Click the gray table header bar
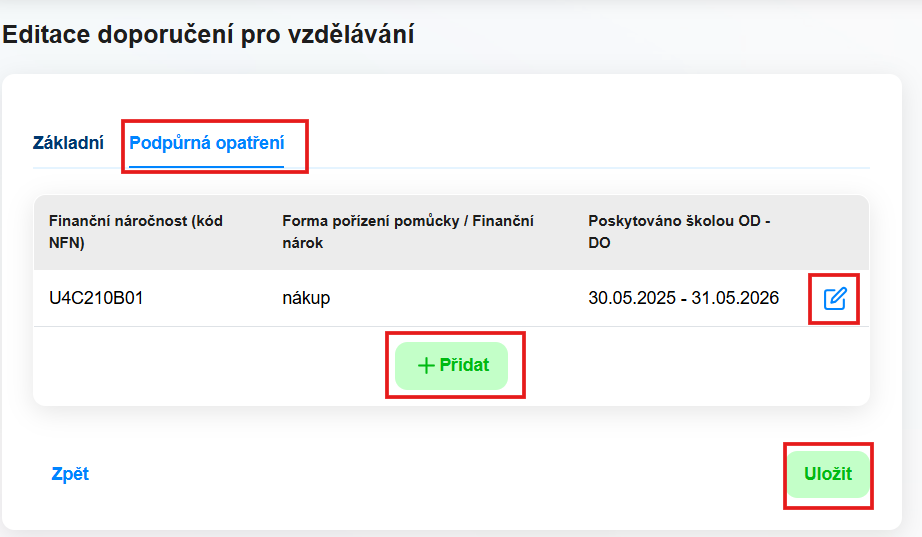This screenshot has width=922, height=537. click(x=451, y=232)
